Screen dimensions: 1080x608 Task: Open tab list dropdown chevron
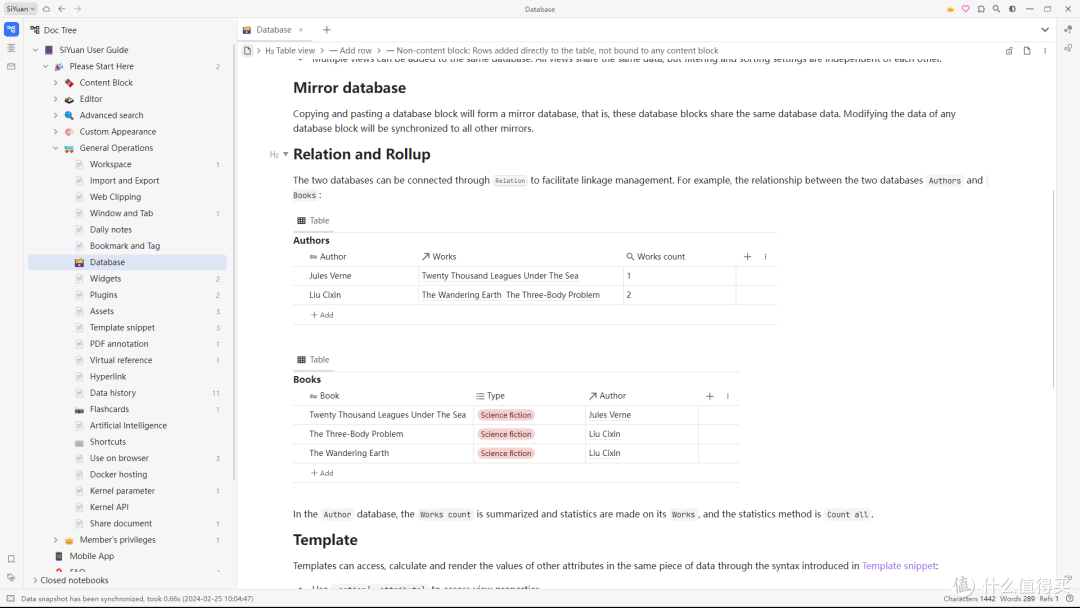pyautogui.click(x=1045, y=30)
